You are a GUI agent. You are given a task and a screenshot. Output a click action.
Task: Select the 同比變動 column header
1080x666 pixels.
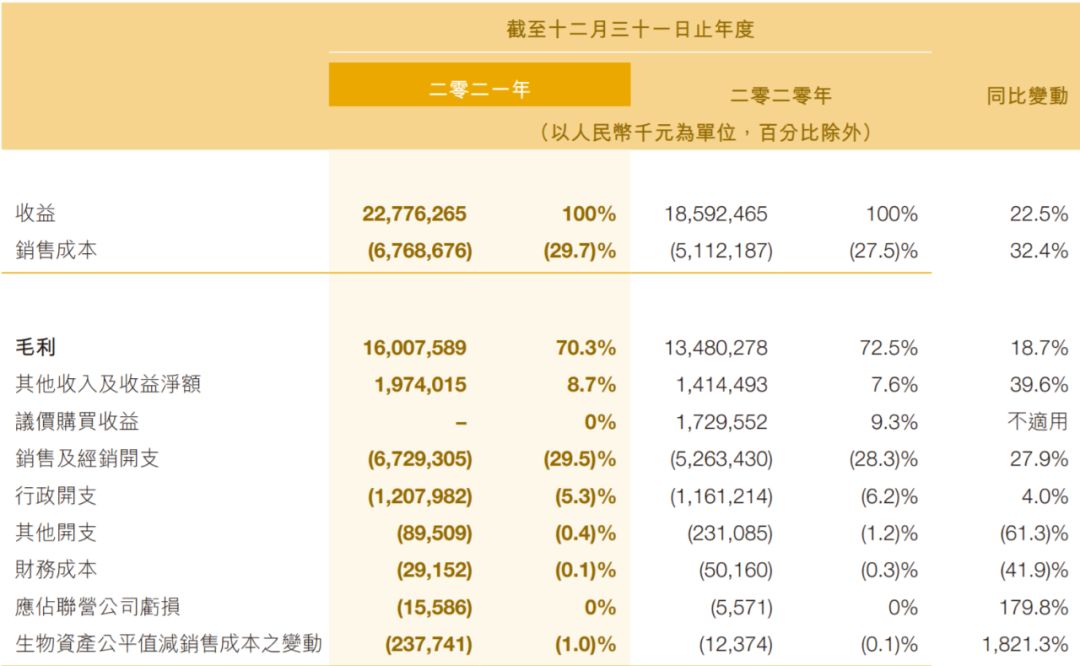click(x=1027, y=96)
